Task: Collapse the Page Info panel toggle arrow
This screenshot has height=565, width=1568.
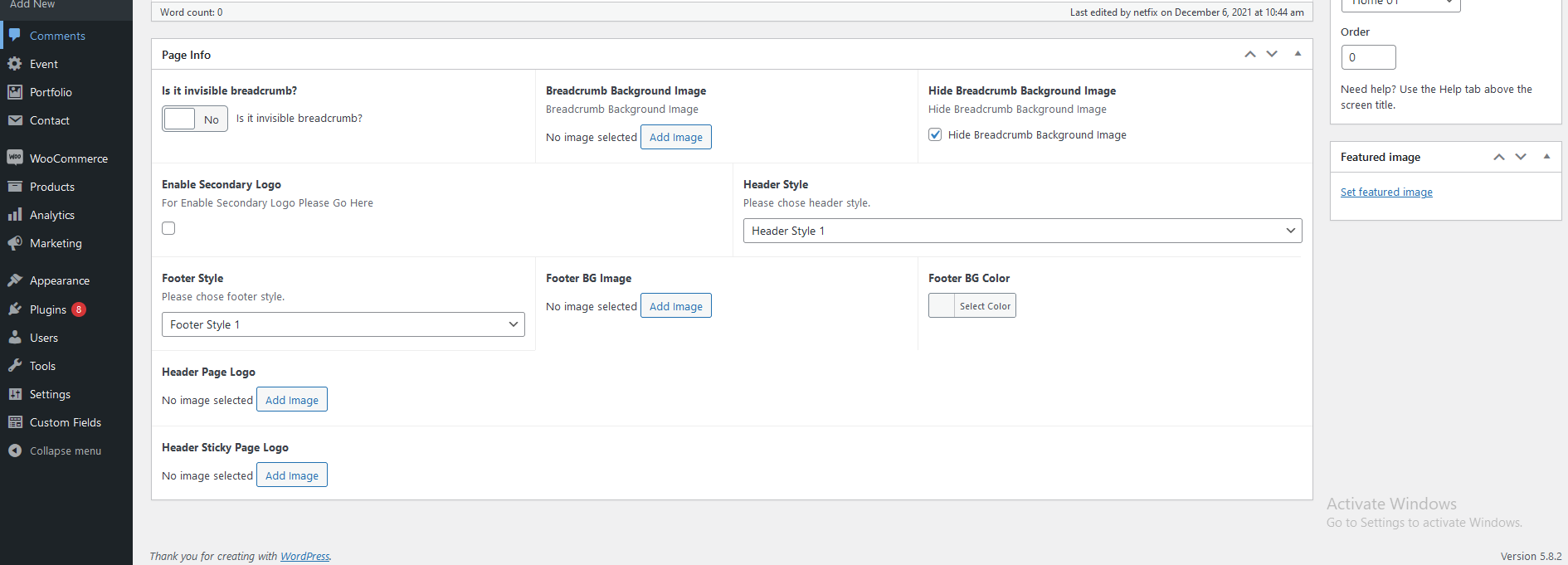Action: pos(1298,54)
